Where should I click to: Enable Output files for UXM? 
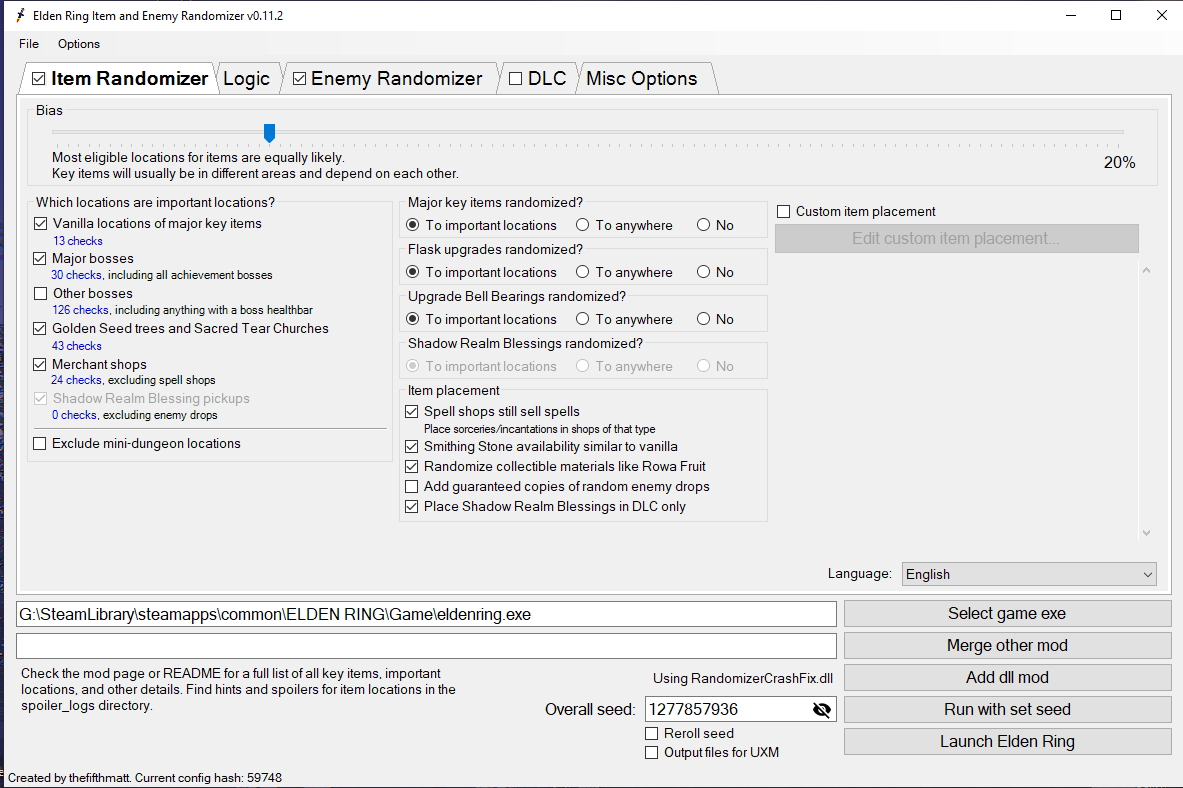[x=652, y=753]
